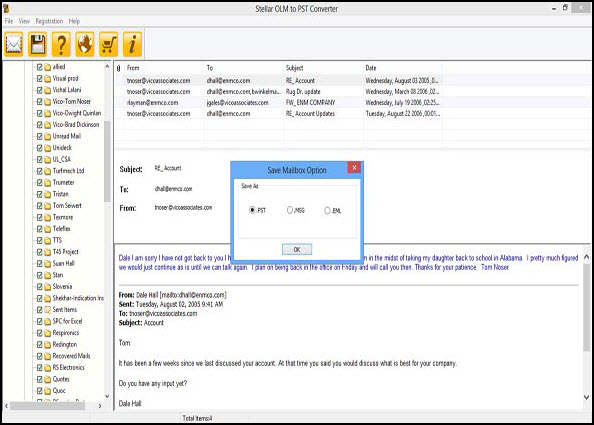This screenshot has width=594, height=425.
Task: Select the TTS folder
Action: click(x=57, y=240)
